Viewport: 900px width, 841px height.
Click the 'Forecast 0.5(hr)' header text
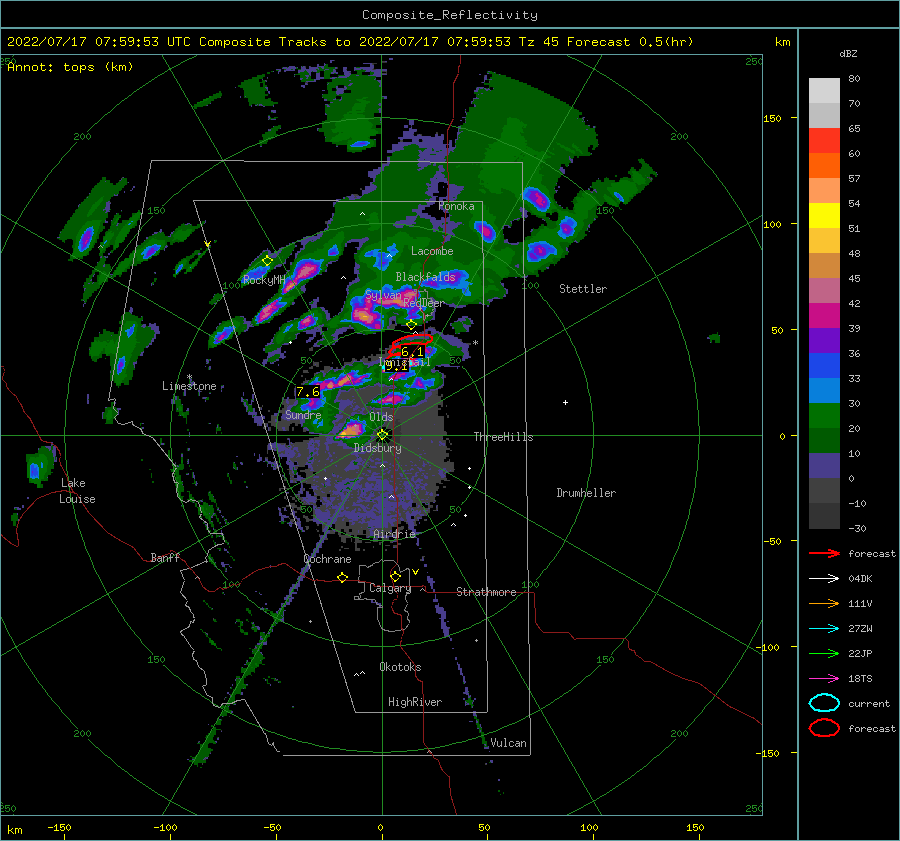[x=630, y=42]
